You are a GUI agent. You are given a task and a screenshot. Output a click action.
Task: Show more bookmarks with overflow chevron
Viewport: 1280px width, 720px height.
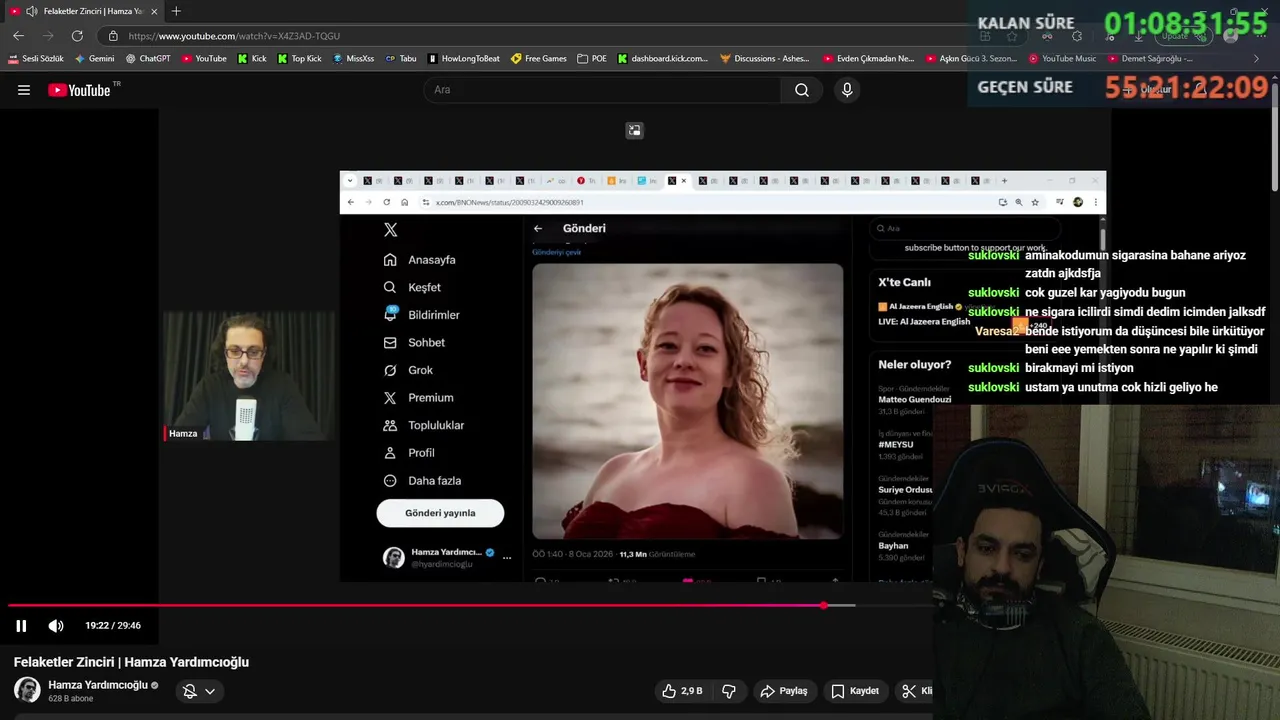click(x=1256, y=59)
